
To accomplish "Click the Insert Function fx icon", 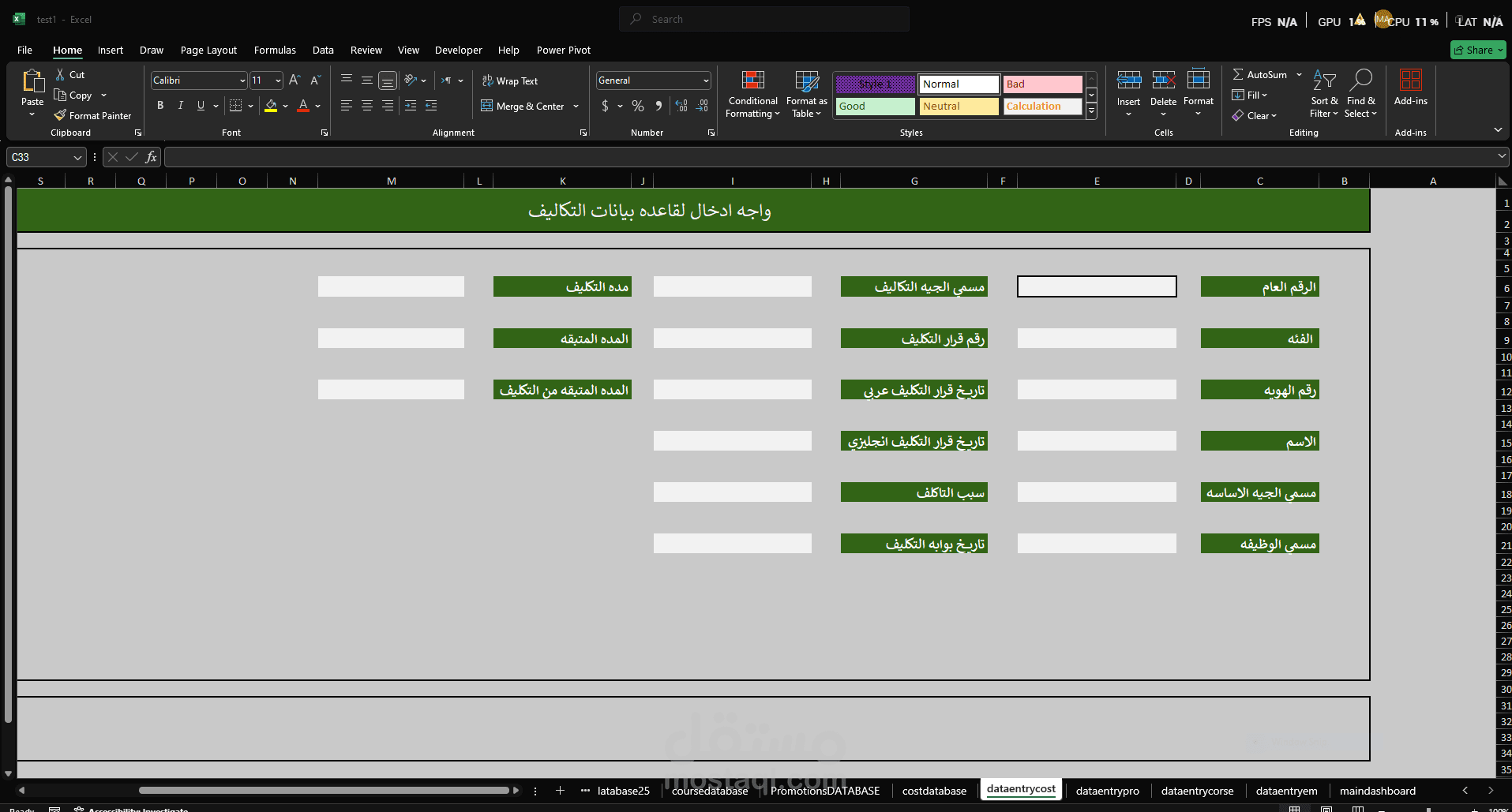I will (x=151, y=157).
